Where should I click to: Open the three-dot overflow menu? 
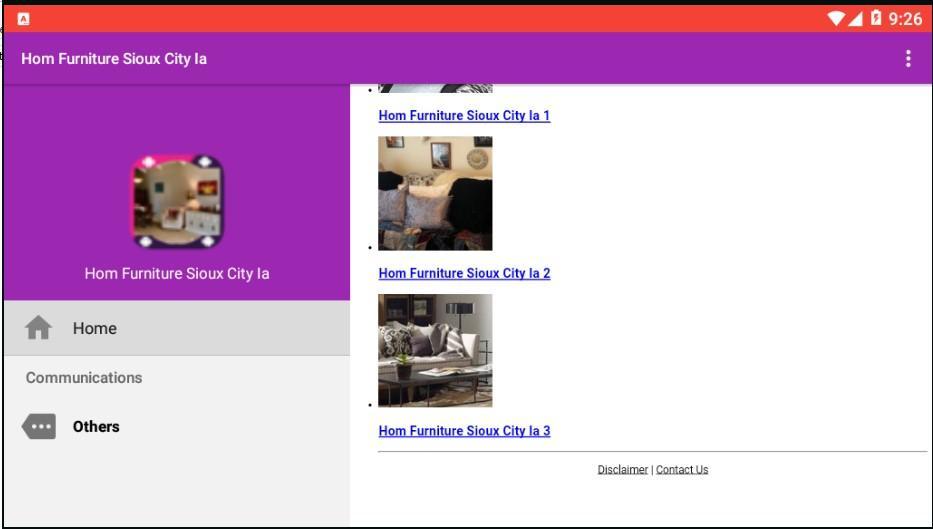coord(908,58)
